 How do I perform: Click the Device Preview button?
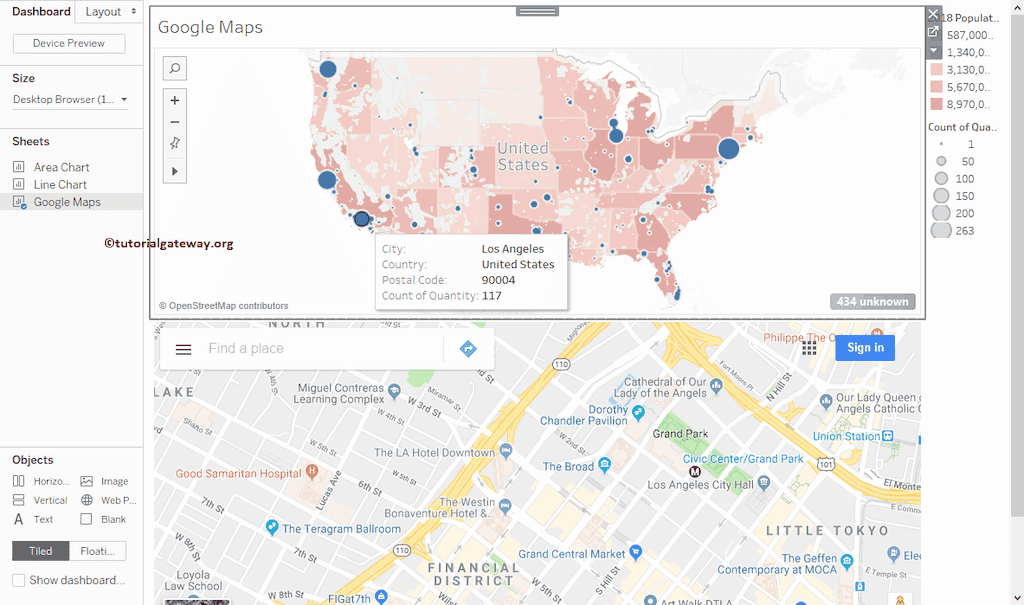[x=69, y=44]
